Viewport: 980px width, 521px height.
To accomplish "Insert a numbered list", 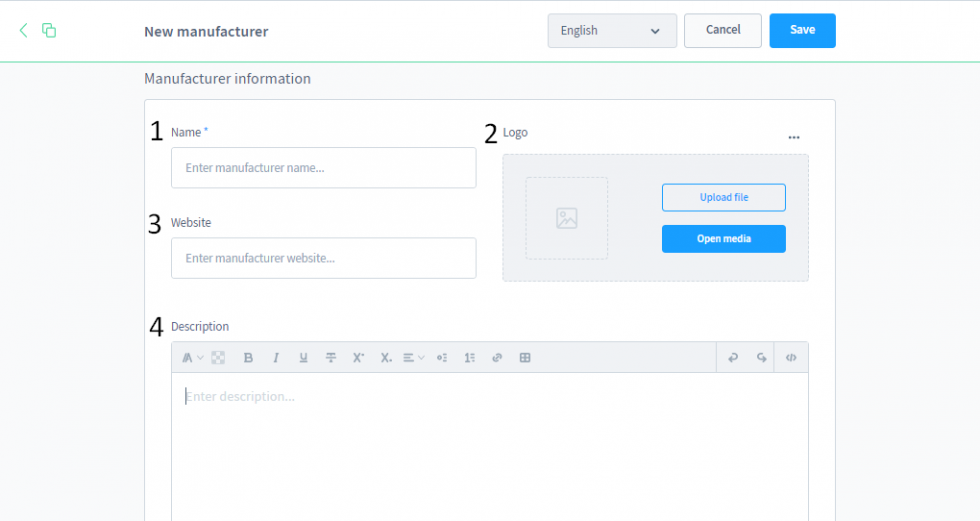I will pyautogui.click(x=469, y=358).
